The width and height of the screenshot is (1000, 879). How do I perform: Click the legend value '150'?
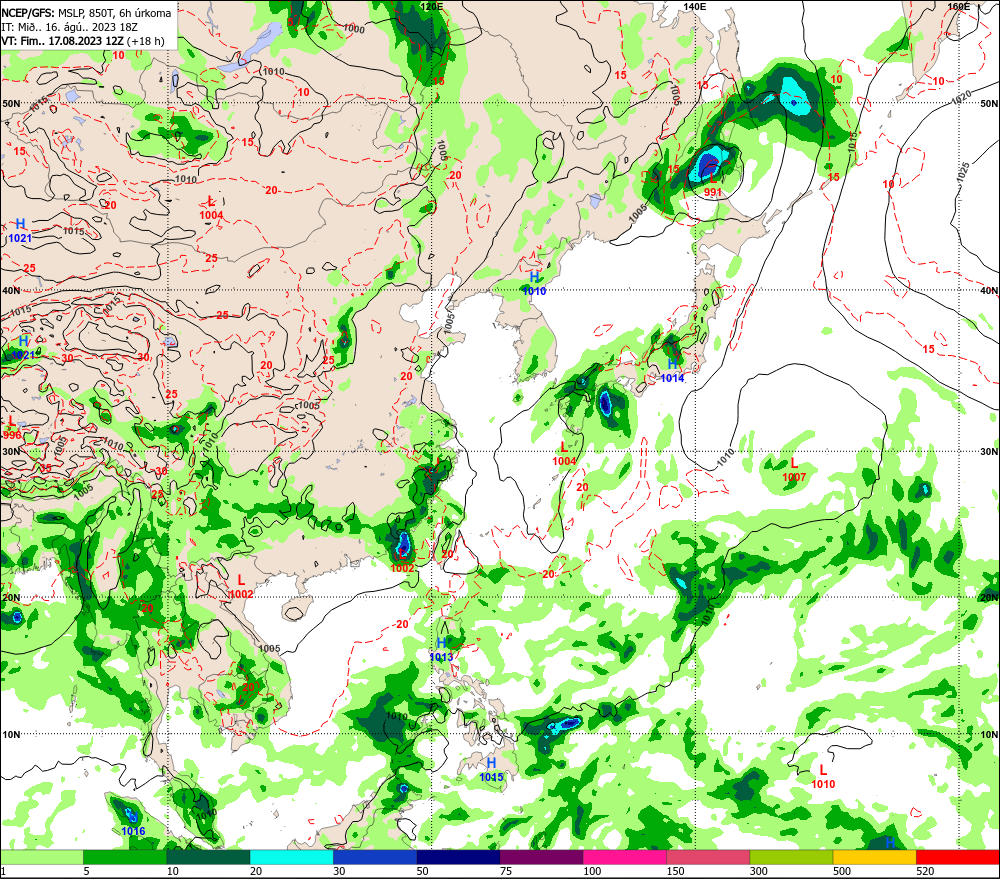point(675,871)
